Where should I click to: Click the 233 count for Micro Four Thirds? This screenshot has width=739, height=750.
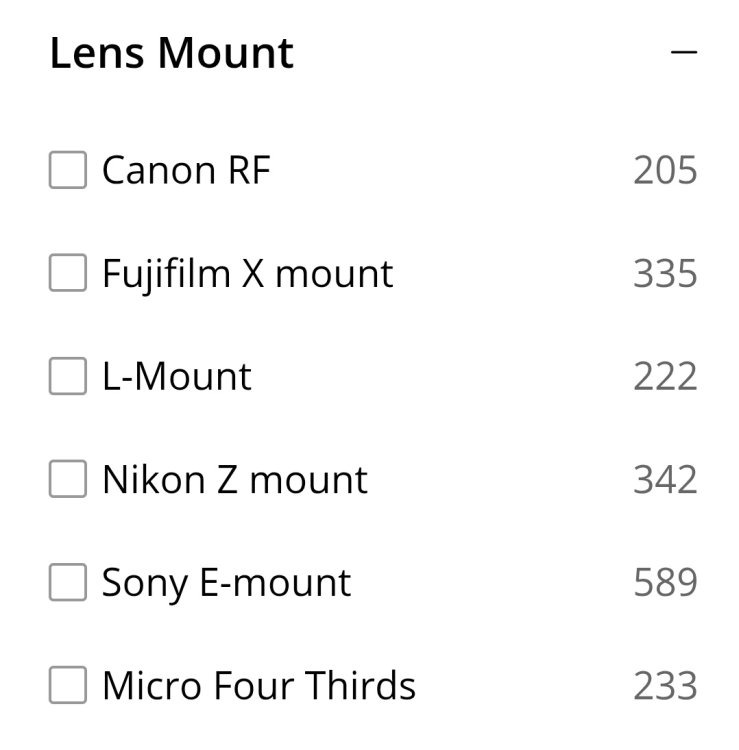665,686
